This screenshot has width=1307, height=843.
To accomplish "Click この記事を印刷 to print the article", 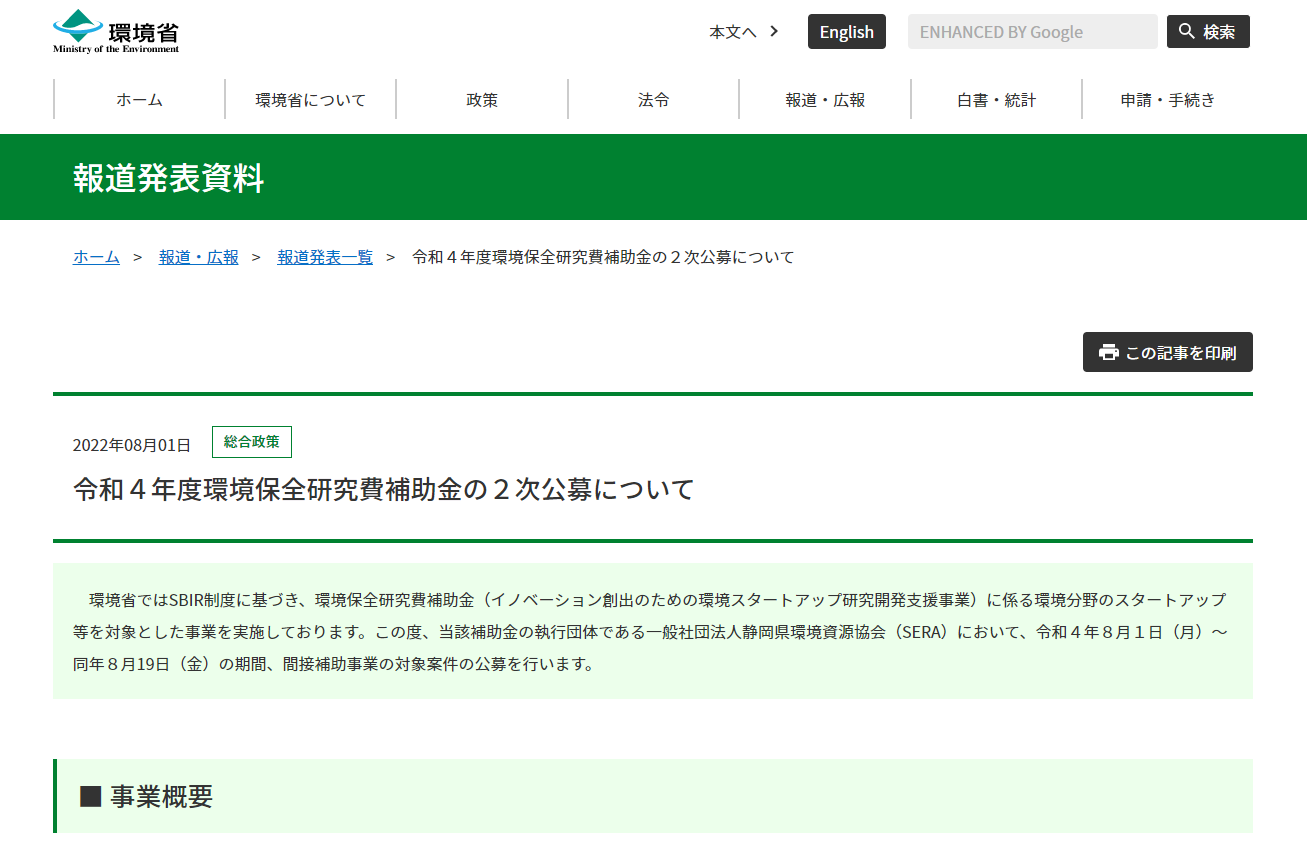I will (x=1167, y=352).
